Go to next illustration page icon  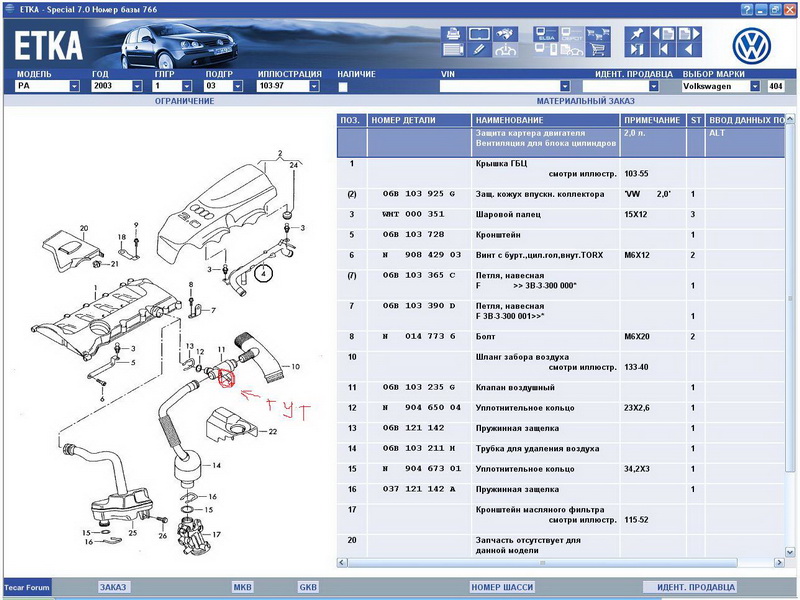pos(689,34)
